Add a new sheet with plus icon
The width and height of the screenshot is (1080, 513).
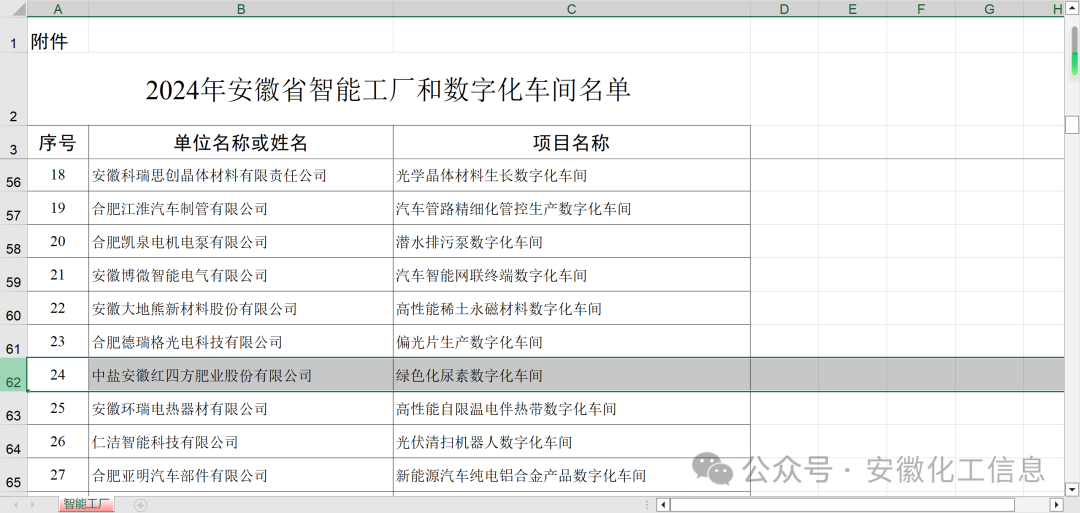tap(141, 505)
